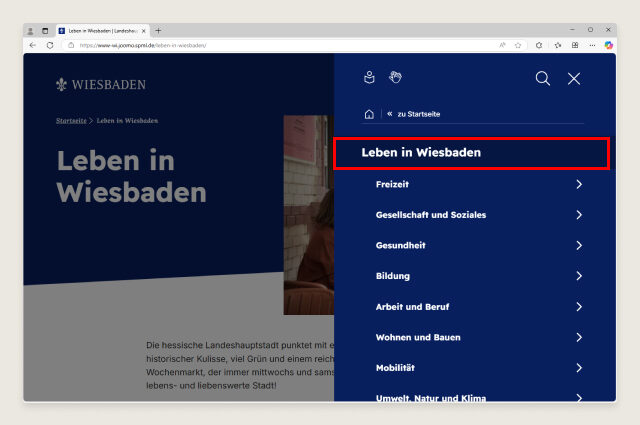Open browser settings and more menu

(592, 45)
